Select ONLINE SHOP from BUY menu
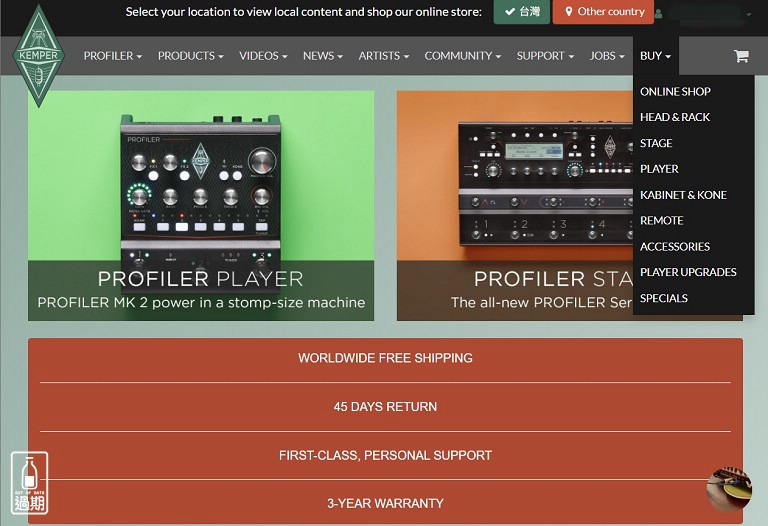The image size is (768, 526). pos(675,92)
